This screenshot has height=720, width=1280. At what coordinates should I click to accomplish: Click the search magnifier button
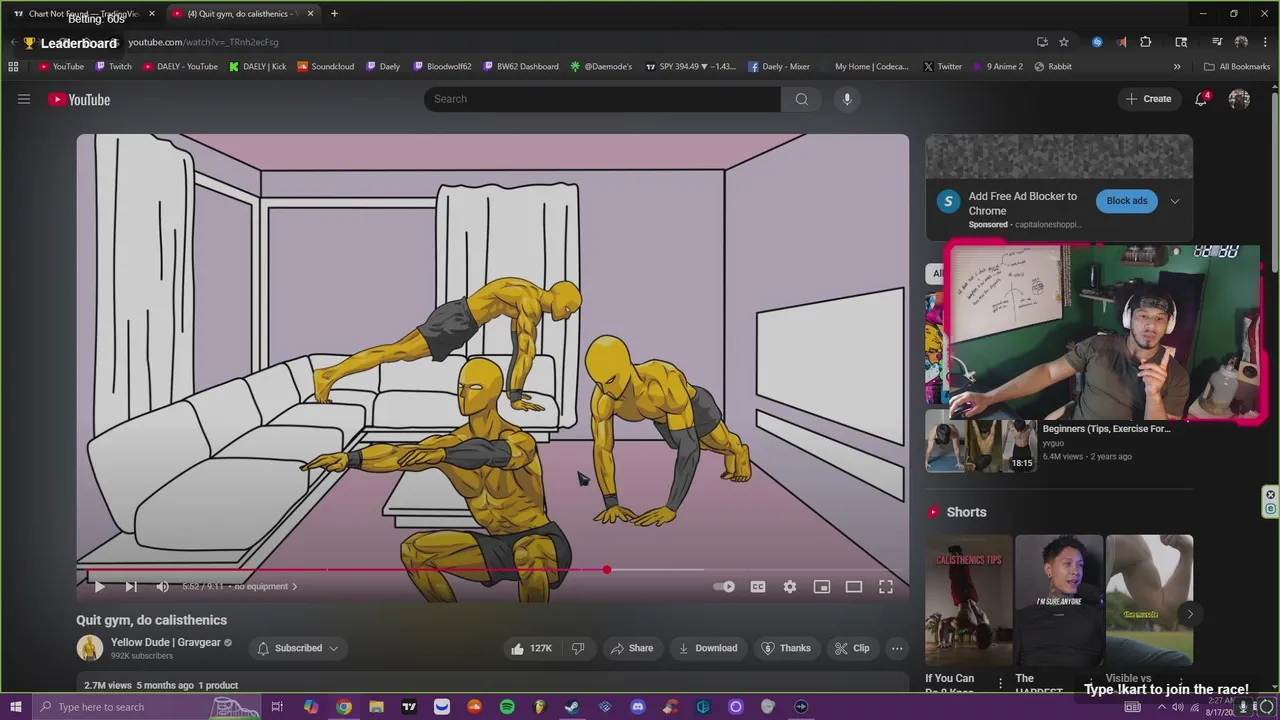coord(802,99)
